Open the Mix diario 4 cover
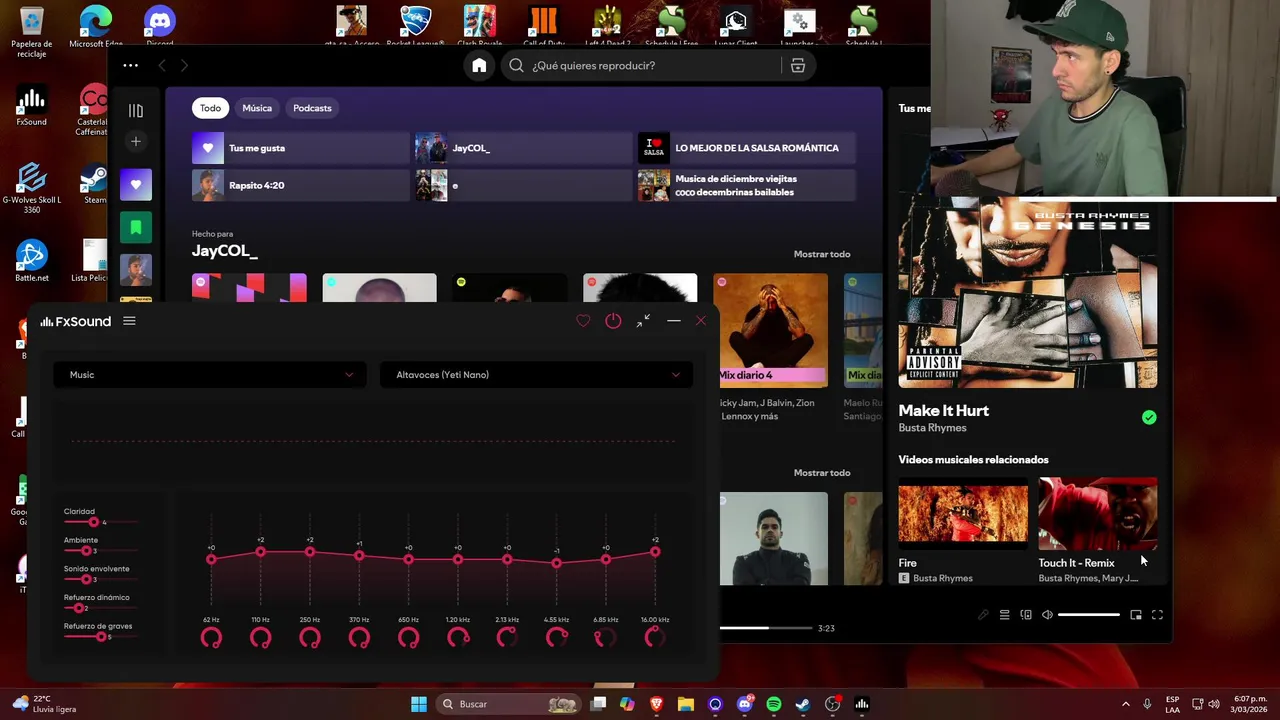This screenshot has height=720, width=1280. [x=770, y=330]
